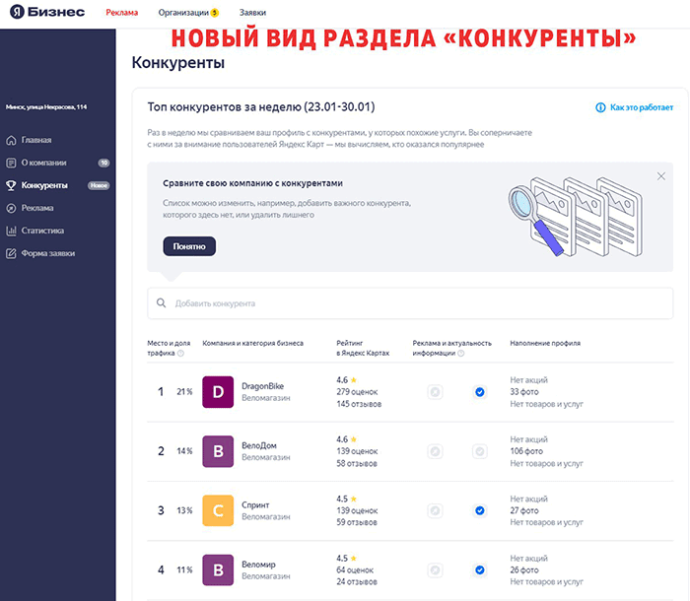
Task: Go to Главная in sidebar
Action: click(36, 140)
